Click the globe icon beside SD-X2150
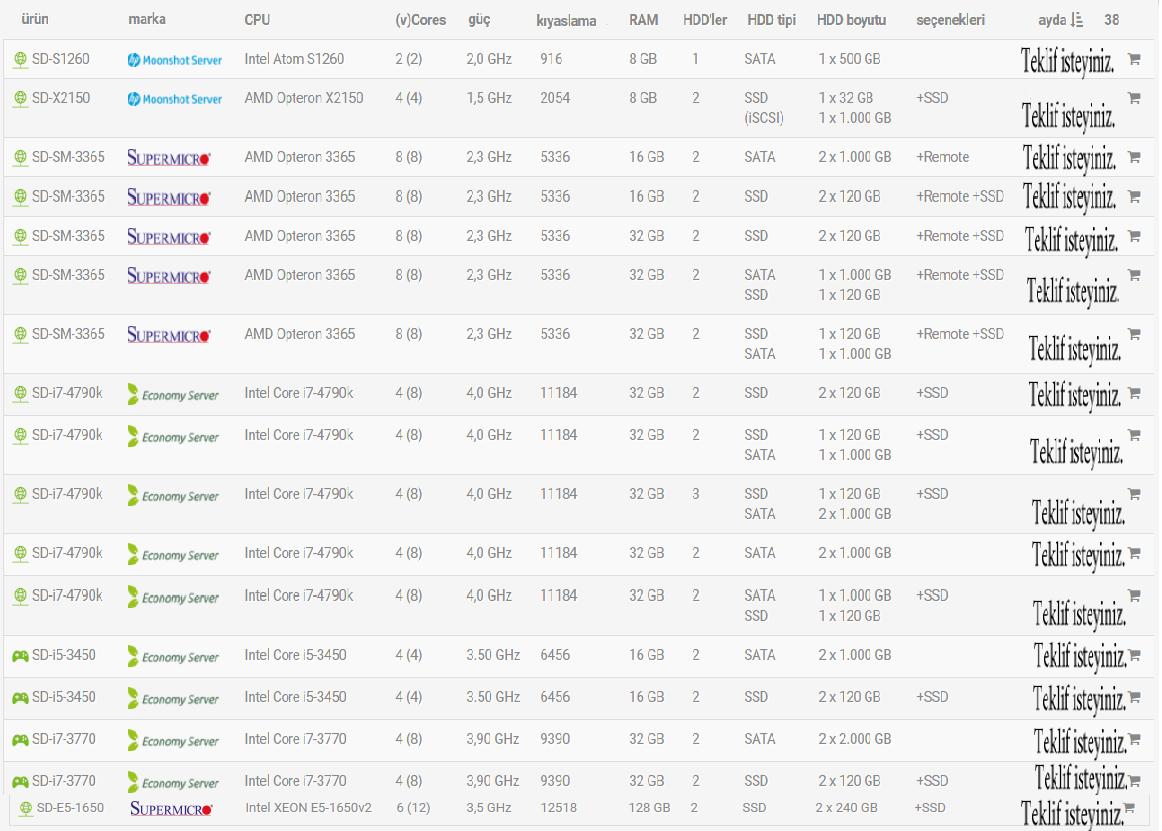 [20, 99]
